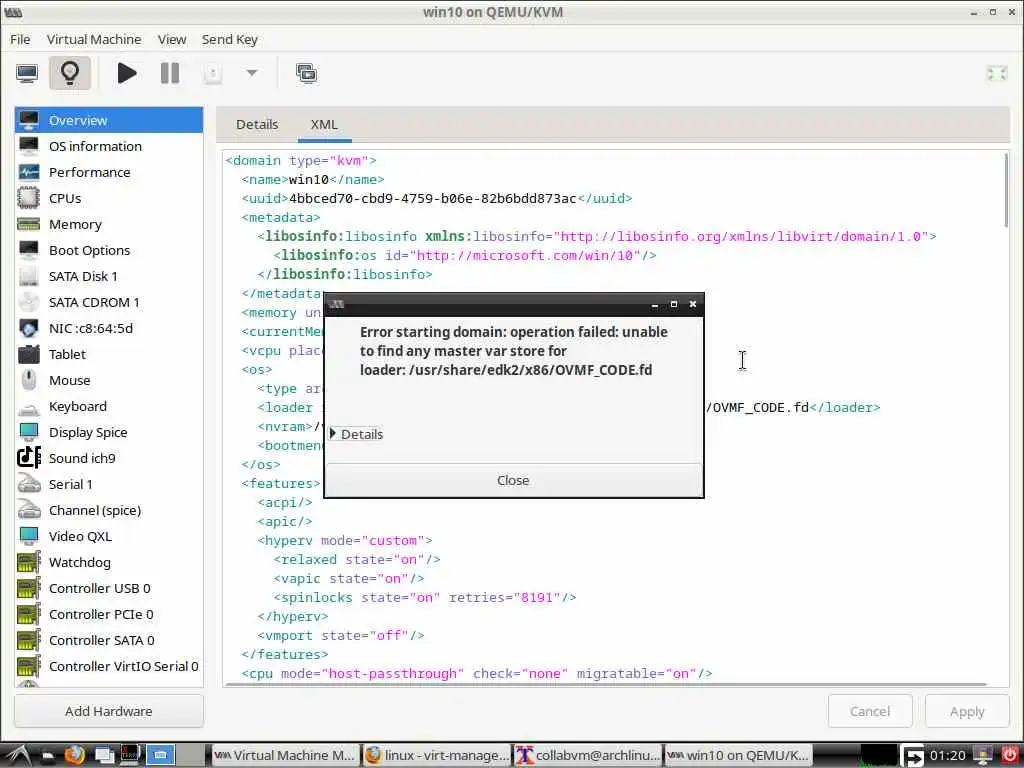Viewport: 1024px width, 768px height.
Task: Select Controller VirtIO Serial 0 icon
Action: tap(28, 666)
